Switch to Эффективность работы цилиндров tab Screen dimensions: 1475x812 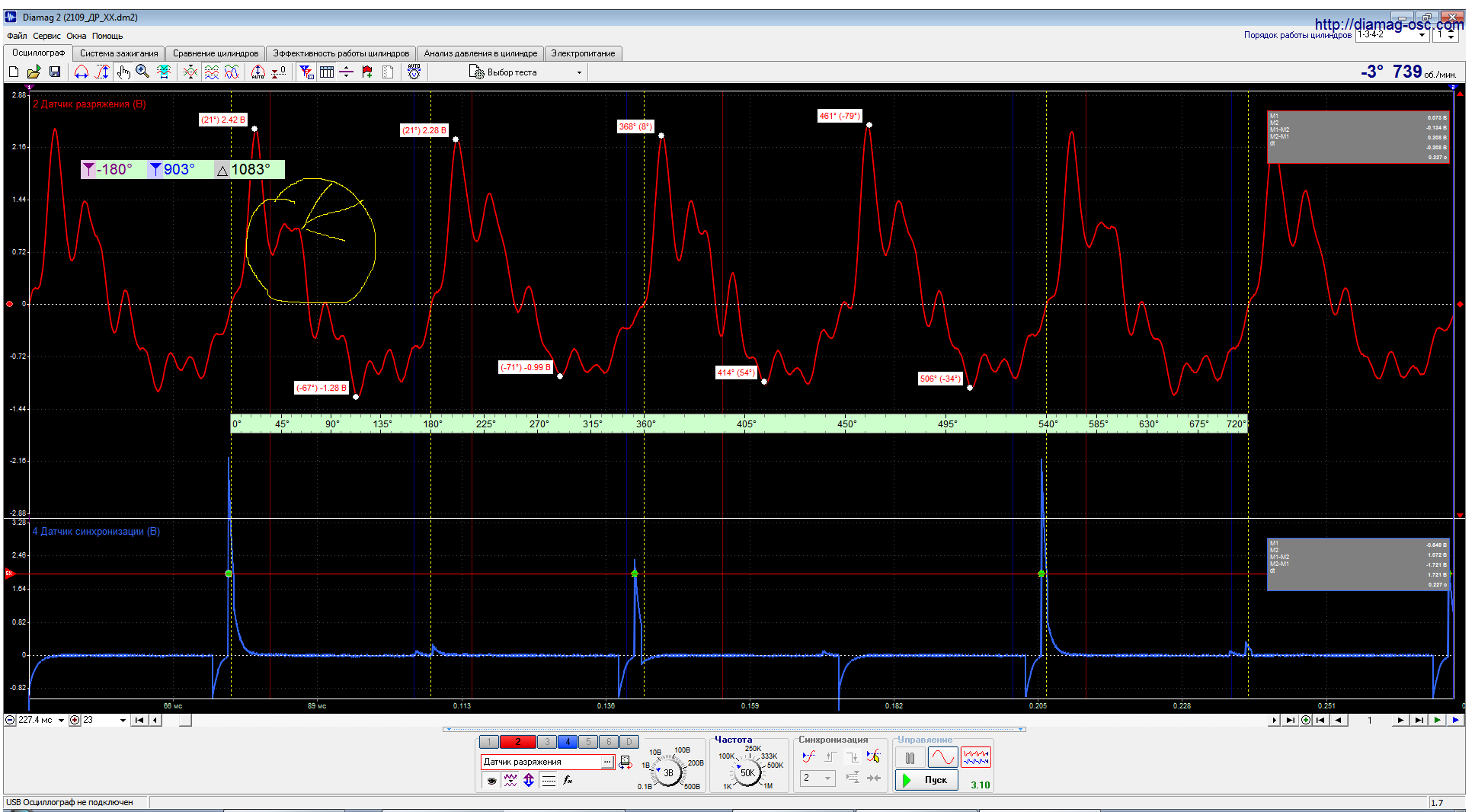[x=341, y=53]
